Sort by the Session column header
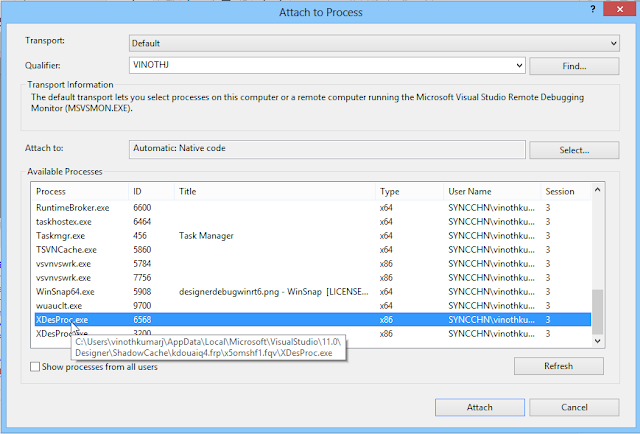The width and height of the screenshot is (640, 434). click(566, 191)
